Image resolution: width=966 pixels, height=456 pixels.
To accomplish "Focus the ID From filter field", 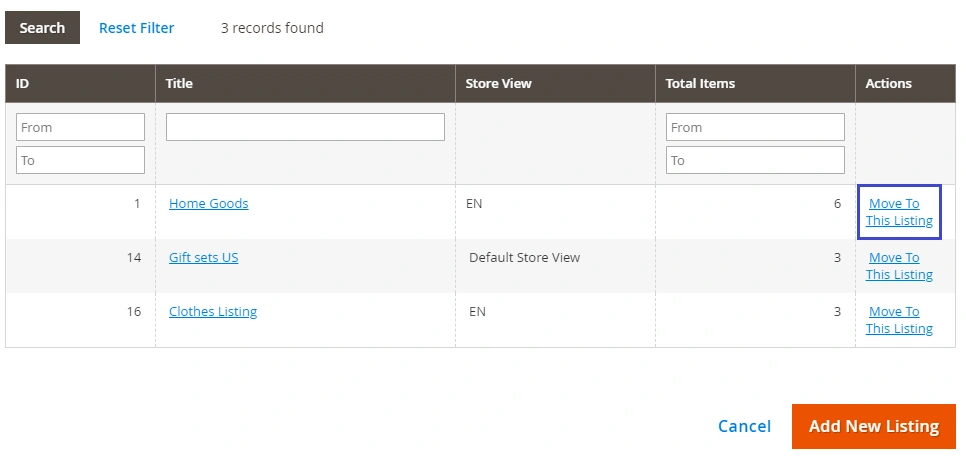I will pyautogui.click(x=80, y=127).
